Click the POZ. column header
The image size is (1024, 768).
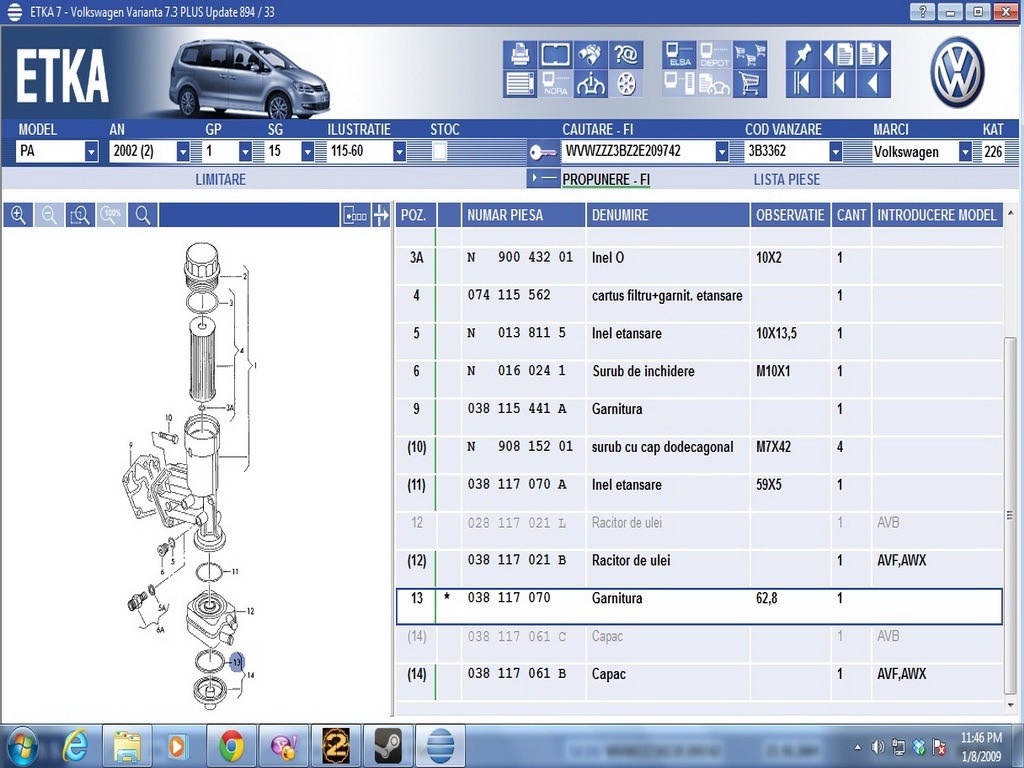415,215
